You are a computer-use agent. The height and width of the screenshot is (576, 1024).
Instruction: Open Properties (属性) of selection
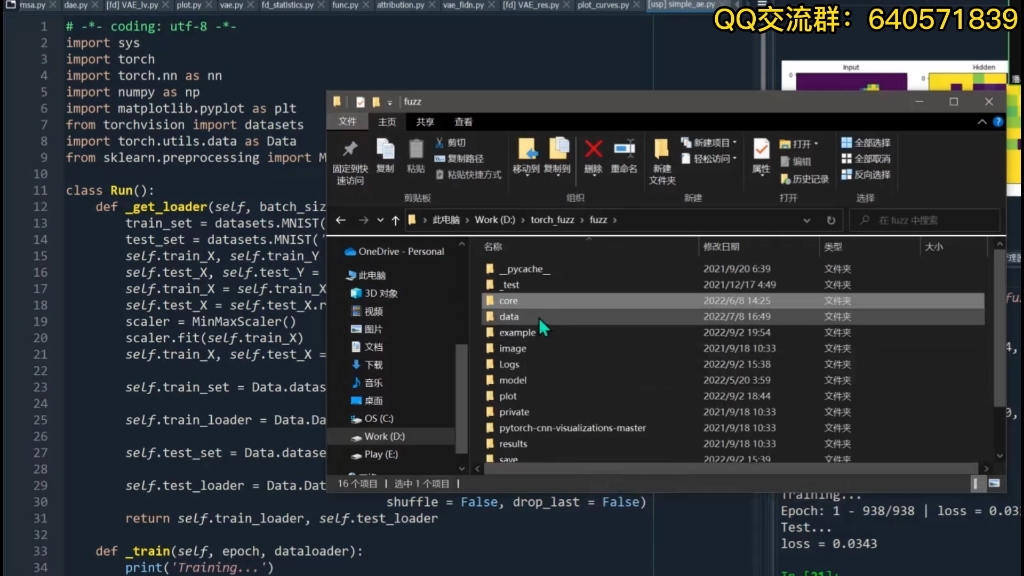point(761,156)
